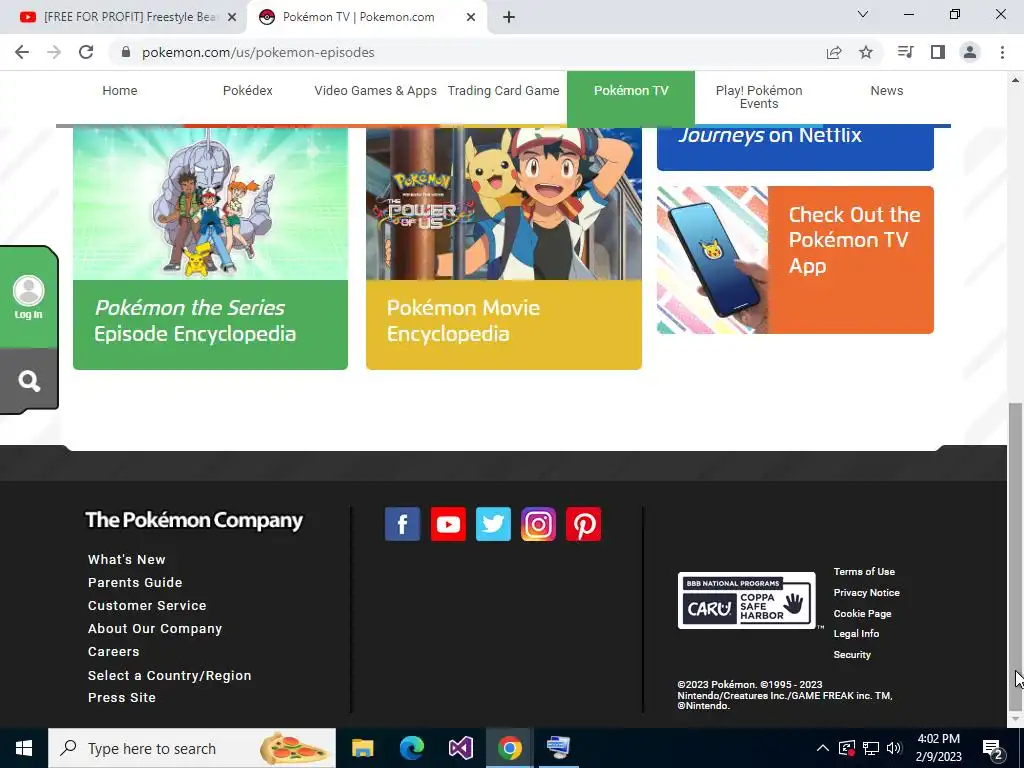Open the taskbar clock showing 4:02 PM
The width and height of the screenshot is (1024, 768).
pos(938,748)
